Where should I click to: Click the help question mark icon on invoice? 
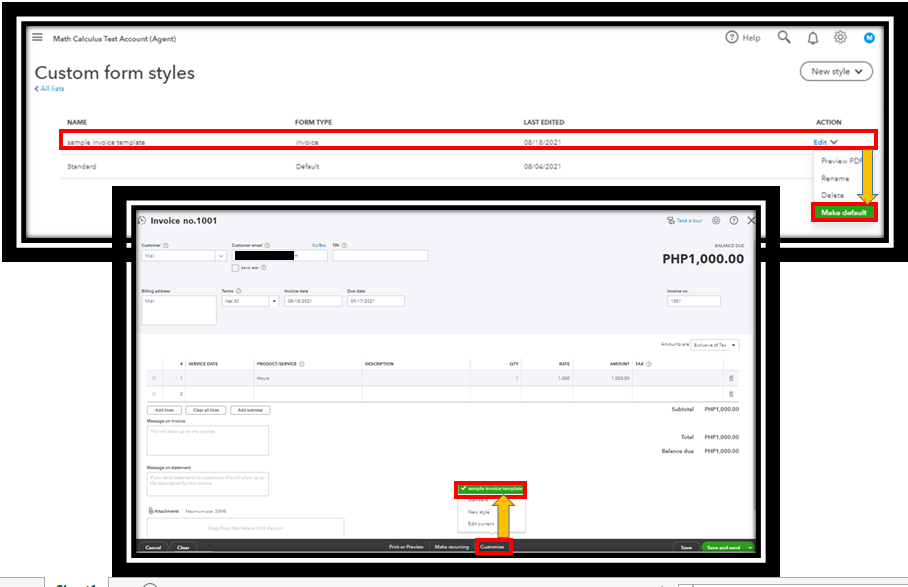[x=733, y=221]
